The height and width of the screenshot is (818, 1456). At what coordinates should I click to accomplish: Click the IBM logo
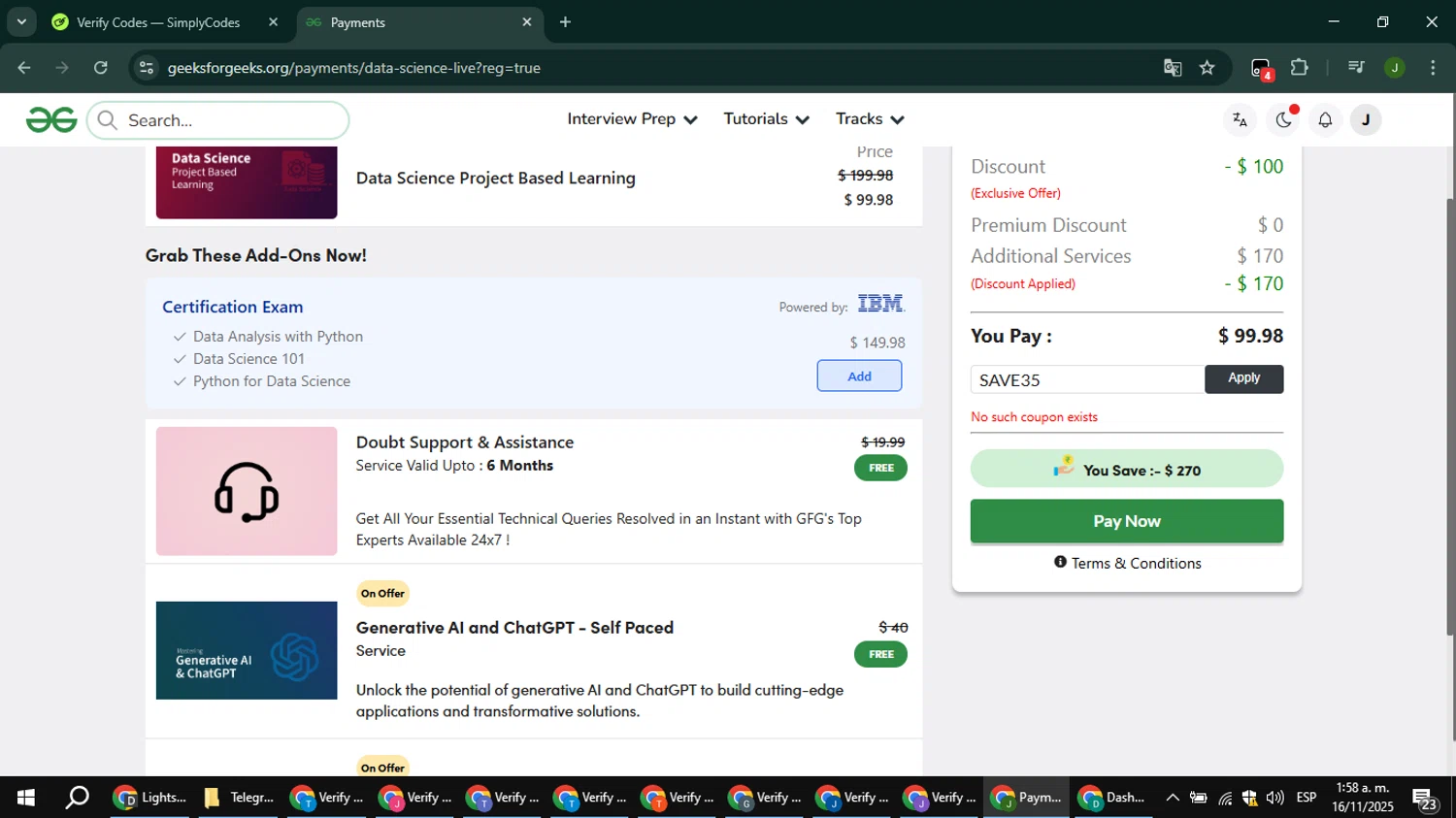(880, 304)
